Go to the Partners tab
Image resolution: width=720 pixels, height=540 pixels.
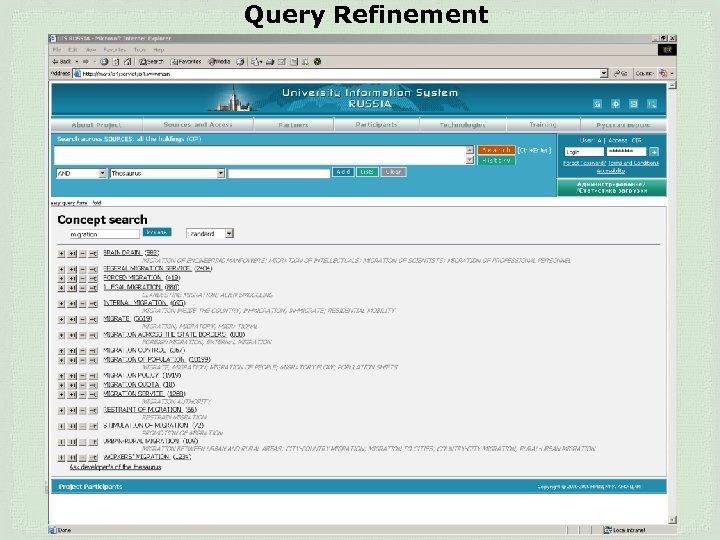(293, 125)
